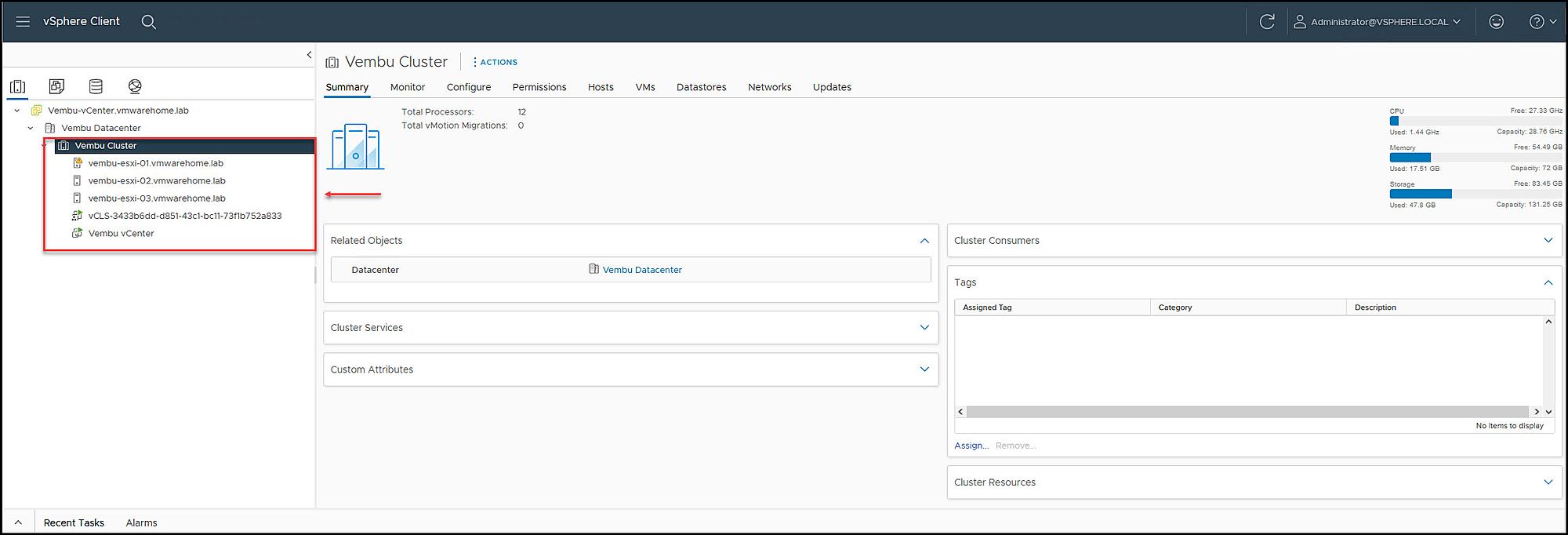Sort by Category column header
The image size is (1568, 535).
pyautogui.click(x=1248, y=308)
